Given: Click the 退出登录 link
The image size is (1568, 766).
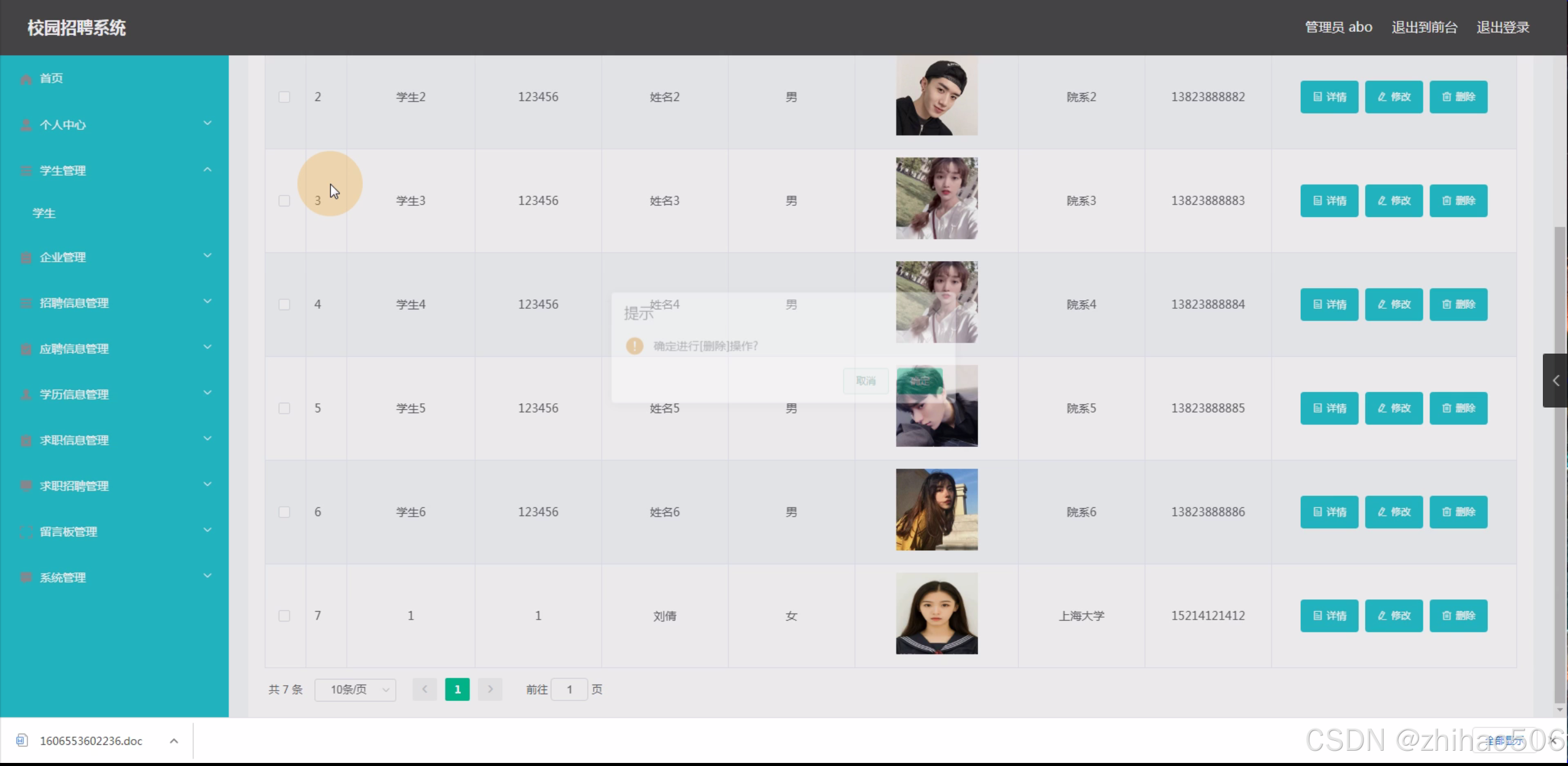Looking at the screenshot, I should (x=1502, y=28).
